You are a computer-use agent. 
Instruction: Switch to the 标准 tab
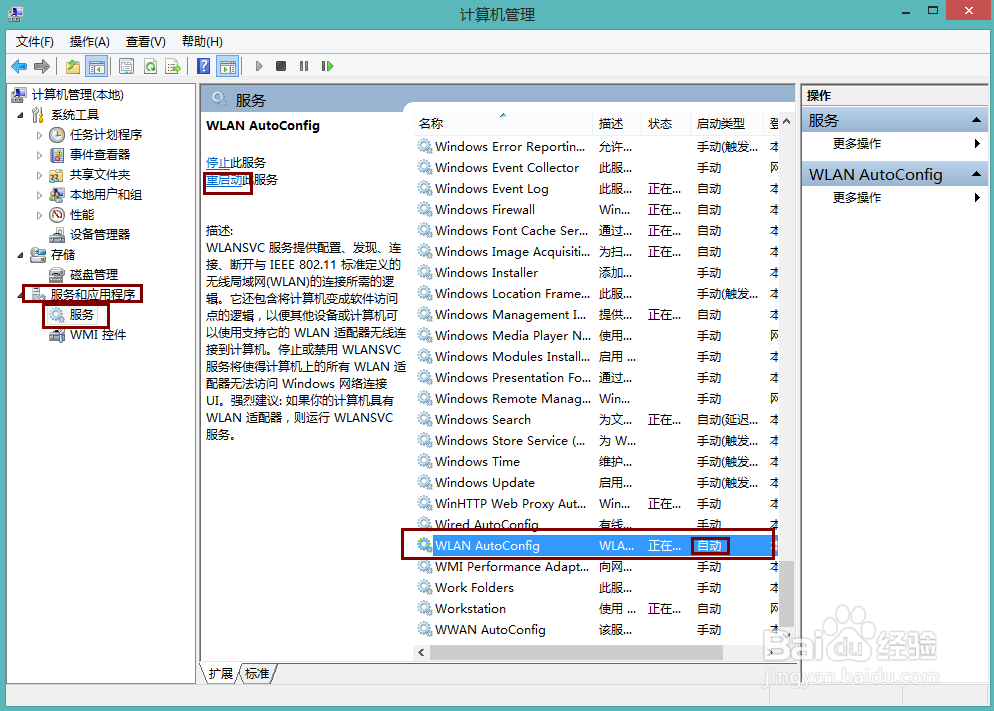coord(256,673)
